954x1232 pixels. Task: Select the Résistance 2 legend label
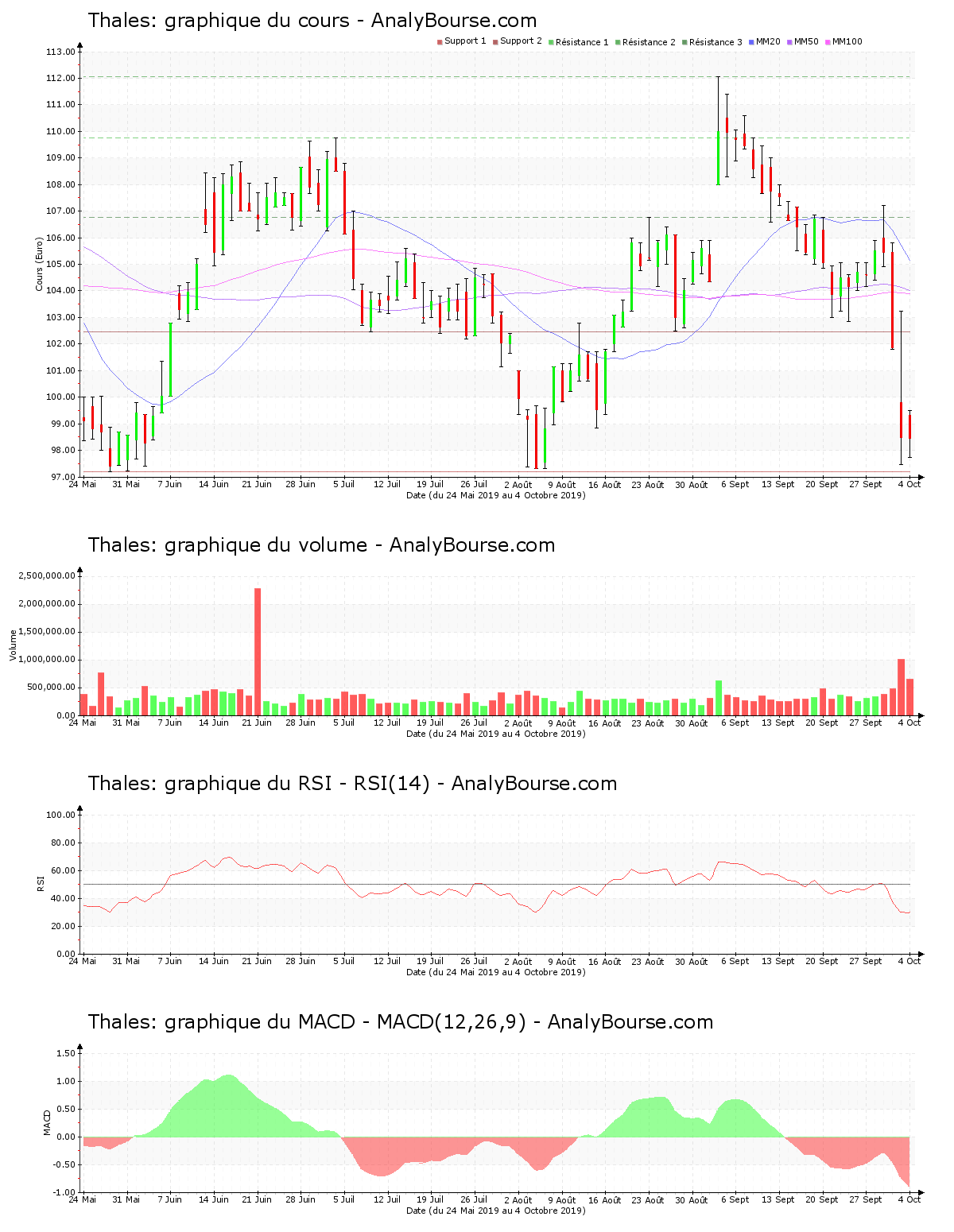(649, 42)
